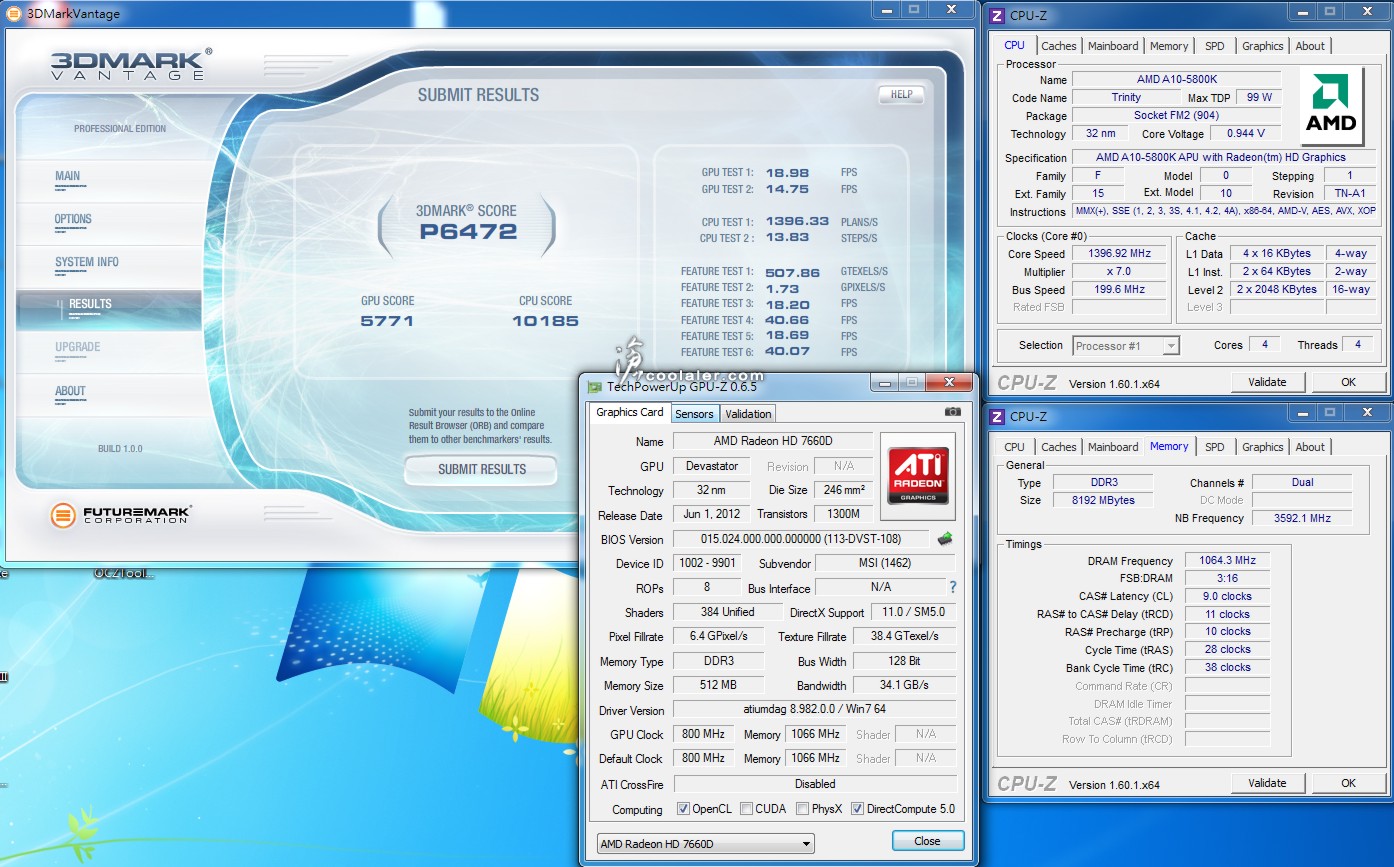Click the AMD logo in CPU-Z
The height and width of the screenshot is (867, 1394).
1331,105
